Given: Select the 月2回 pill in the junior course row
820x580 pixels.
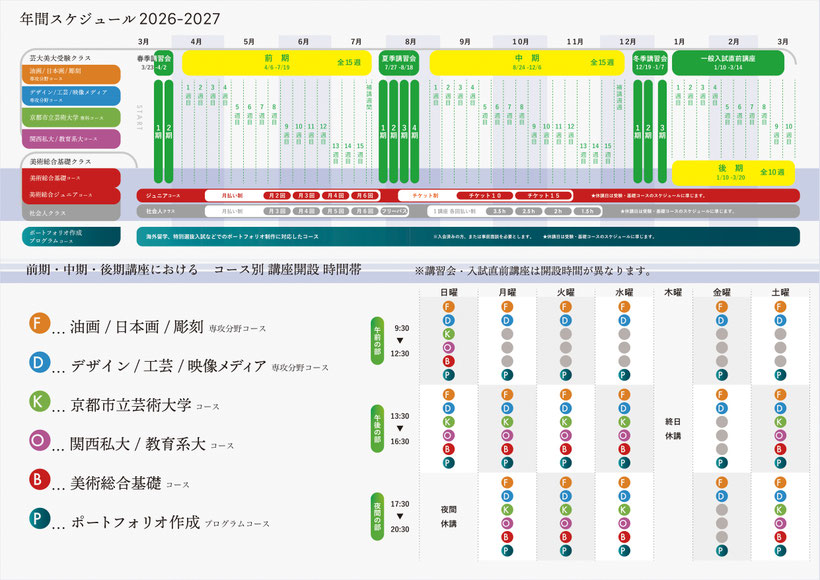Looking at the screenshot, I should [x=277, y=196].
